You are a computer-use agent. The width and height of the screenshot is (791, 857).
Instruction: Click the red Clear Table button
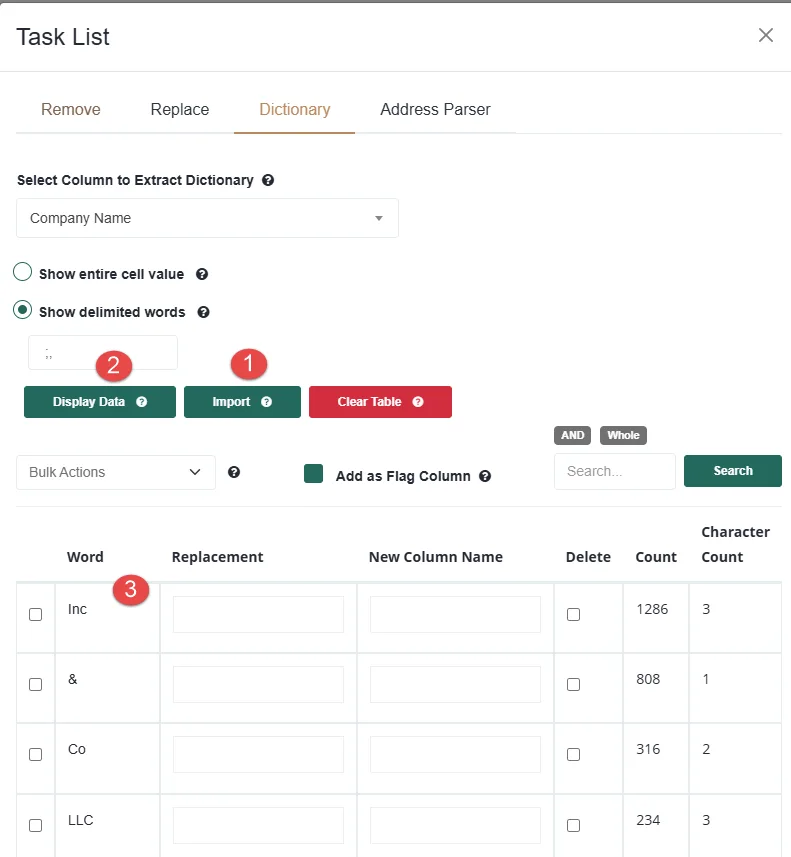pos(380,402)
